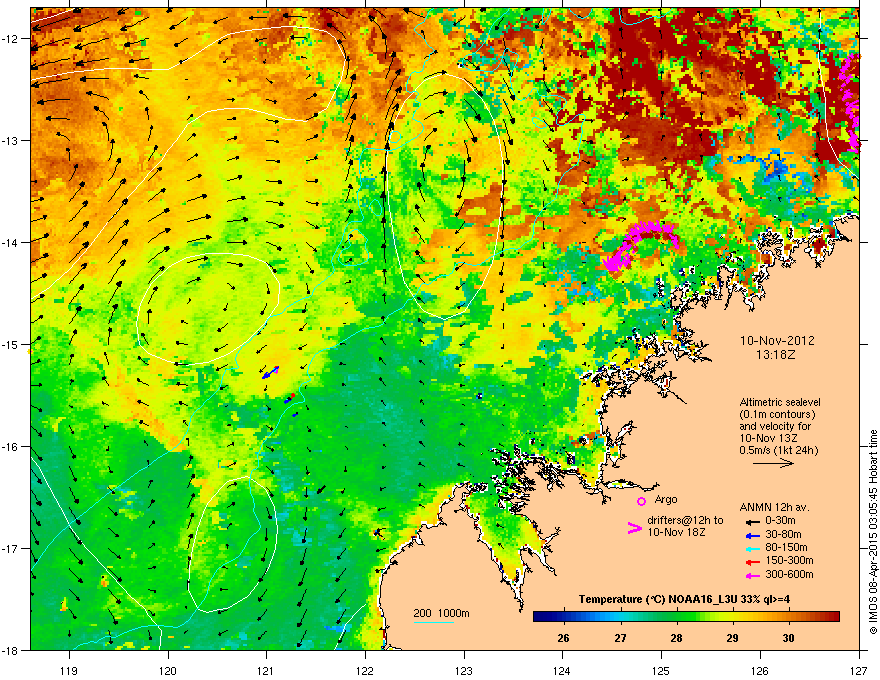Click the latitude label '-16'
Screen dimensions: 880x680
tap(10, 447)
